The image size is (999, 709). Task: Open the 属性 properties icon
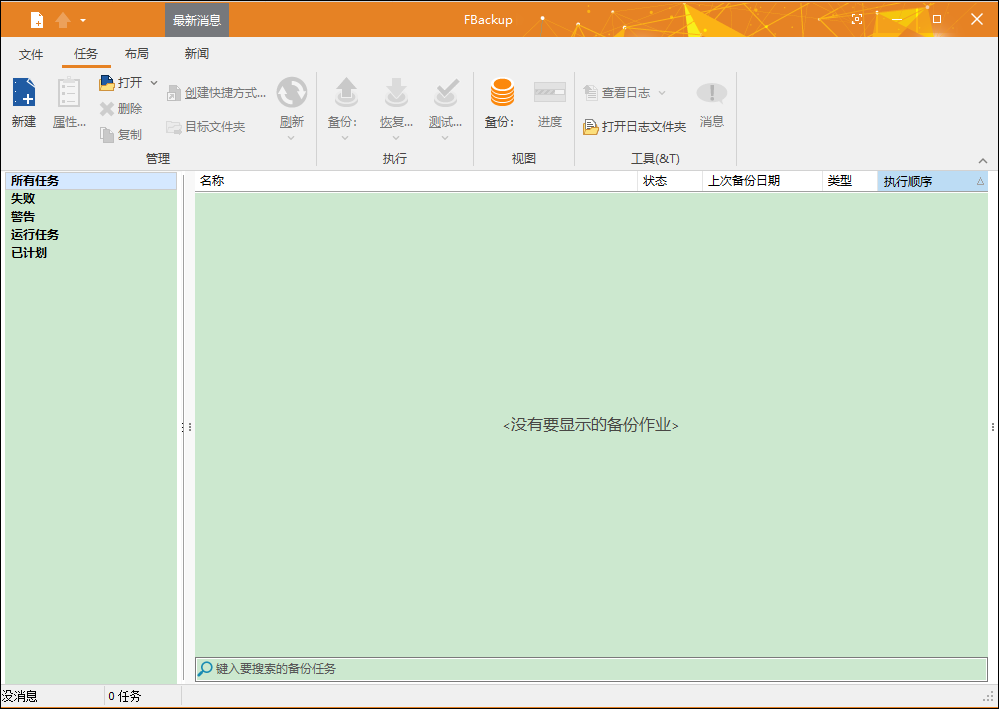[x=68, y=92]
